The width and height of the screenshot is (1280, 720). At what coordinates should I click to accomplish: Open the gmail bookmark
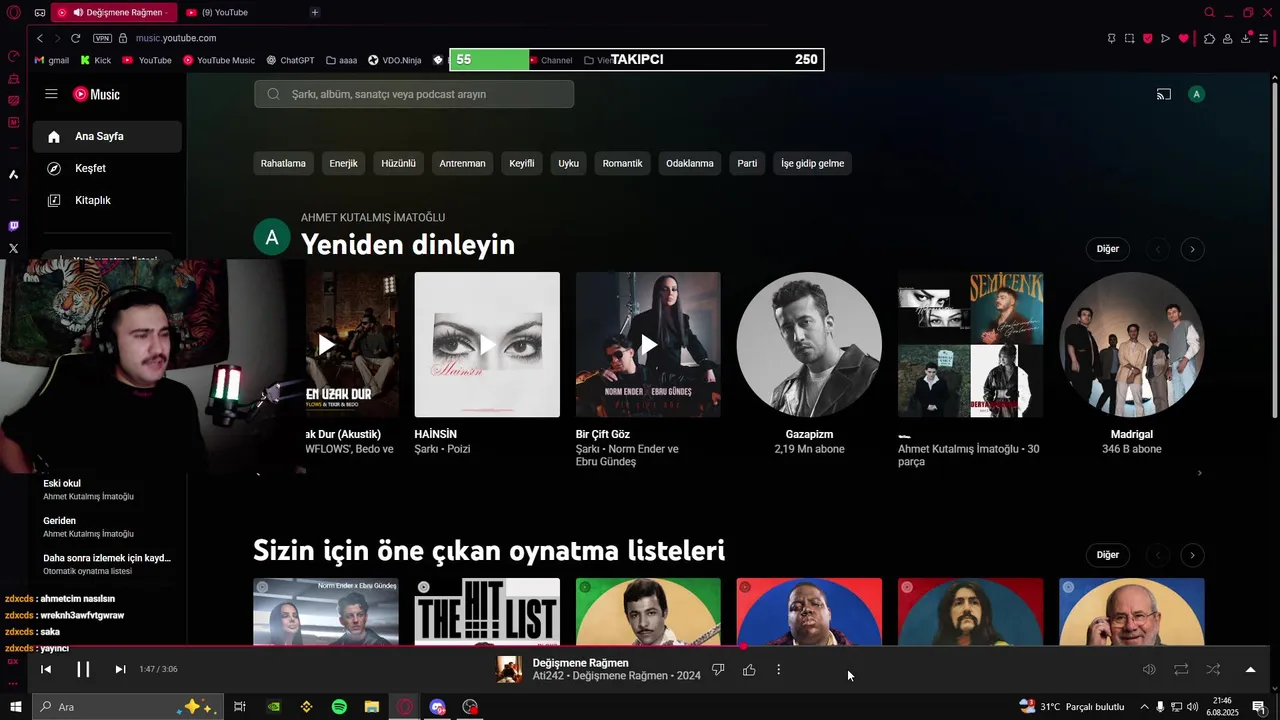[x=52, y=60]
